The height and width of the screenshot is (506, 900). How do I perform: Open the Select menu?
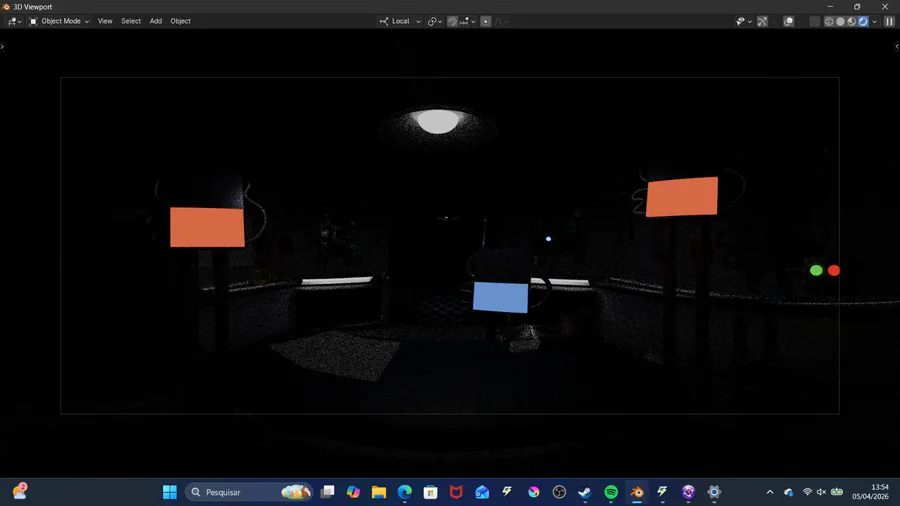coord(131,21)
